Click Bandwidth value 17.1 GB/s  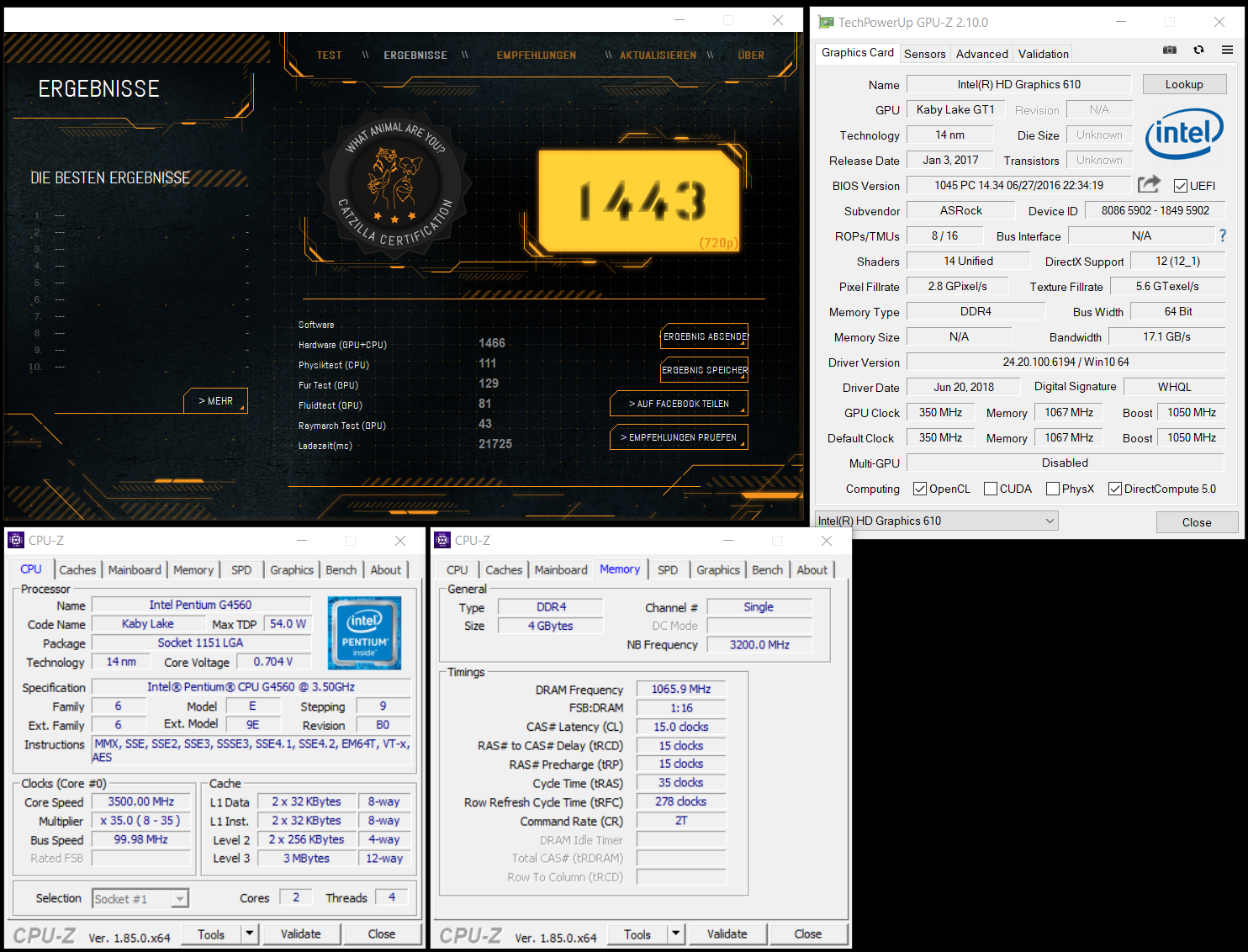click(x=1166, y=336)
